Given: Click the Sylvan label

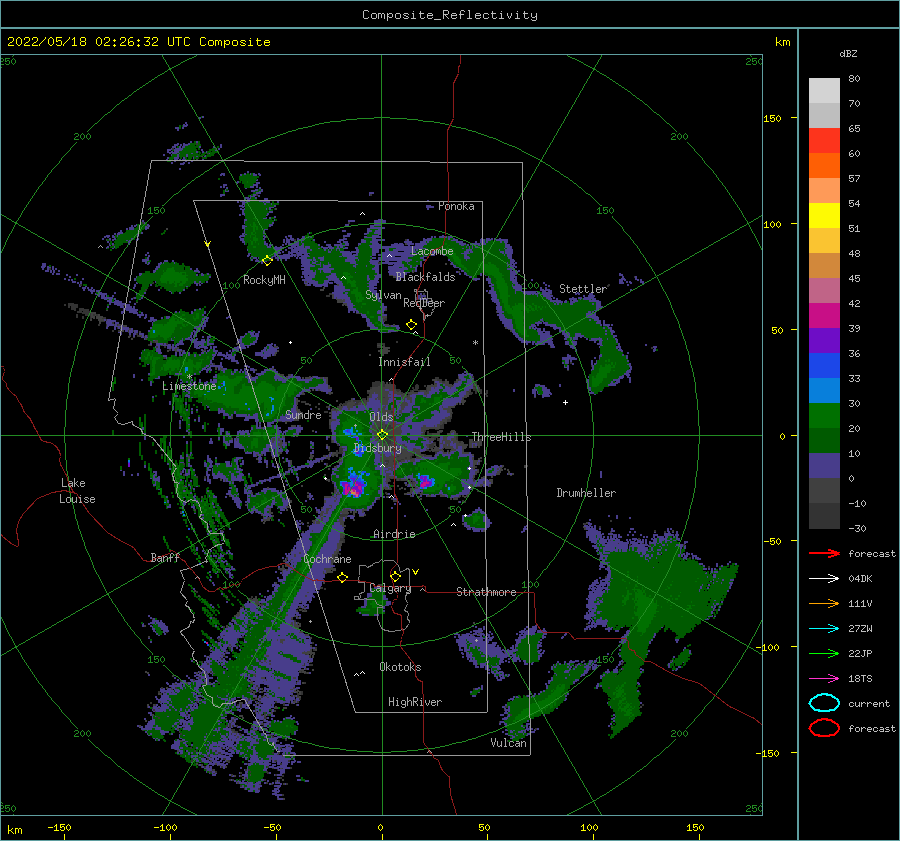Looking at the screenshot, I should point(383,295).
